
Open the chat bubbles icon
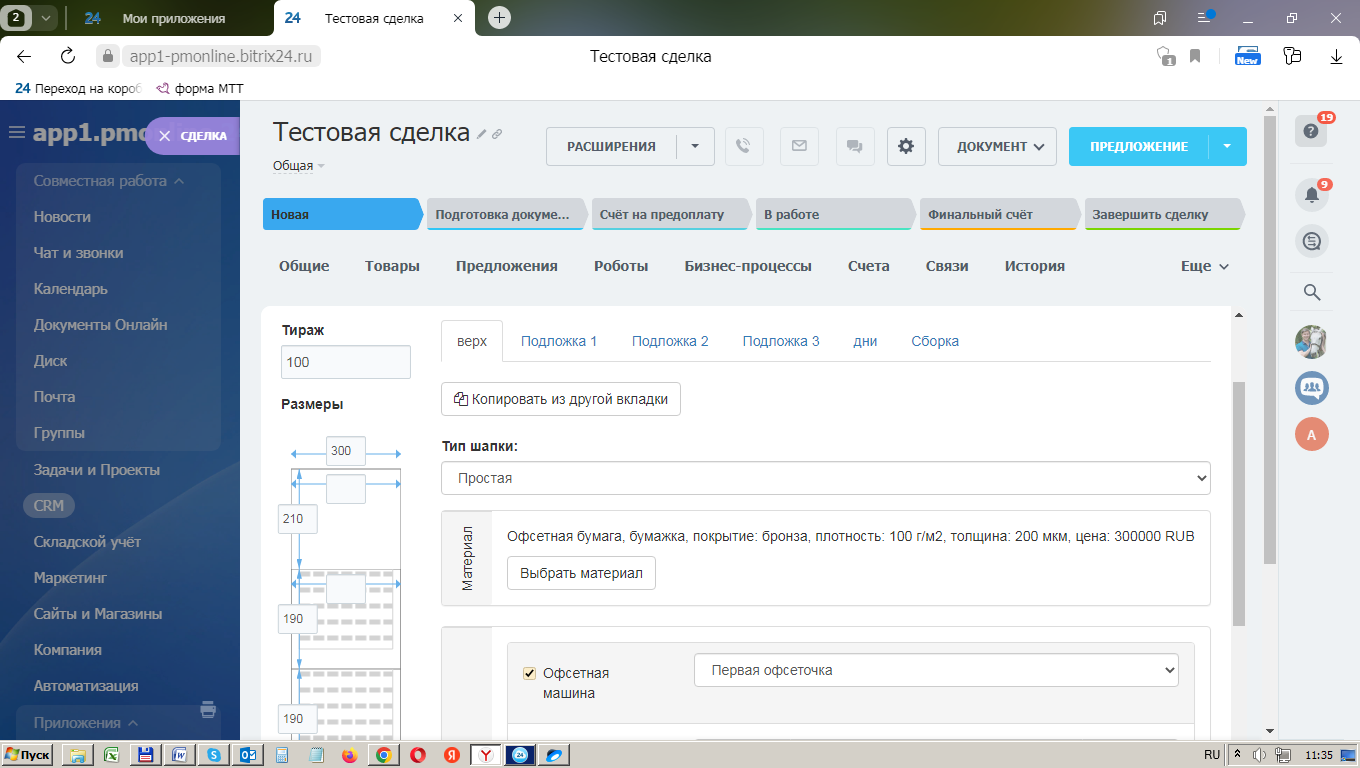tap(854, 146)
